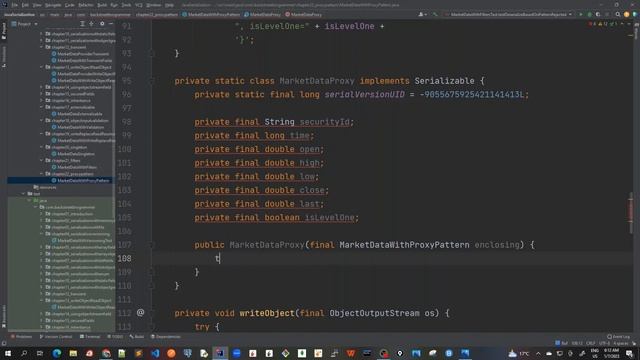
Task: Click the IntelliJ IDEA taskbar icon
Action: pyautogui.click(x=220, y=353)
